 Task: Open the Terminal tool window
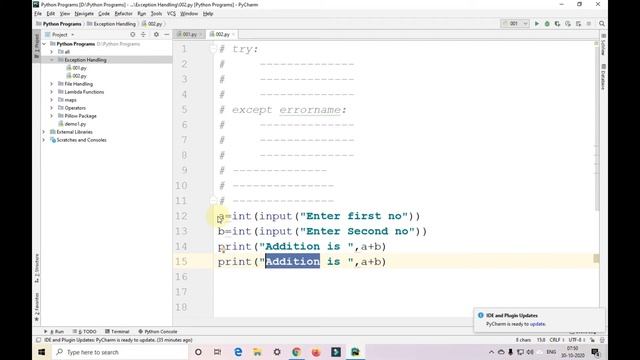pyautogui.click(x=117, y=331)
